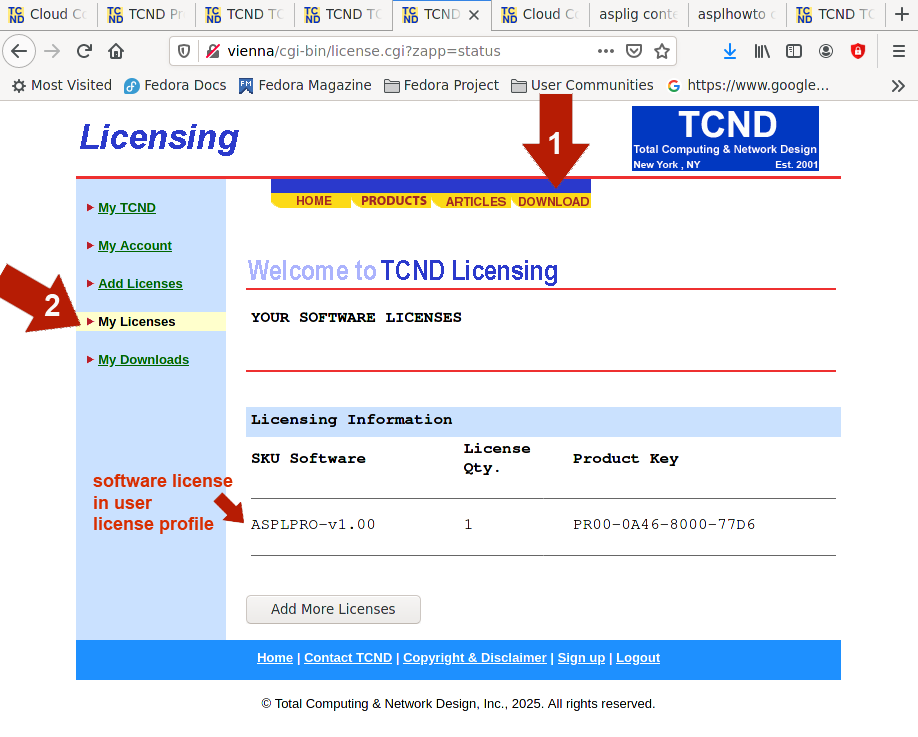
Task: Bookmark this page with star icon
Action: 661,51
